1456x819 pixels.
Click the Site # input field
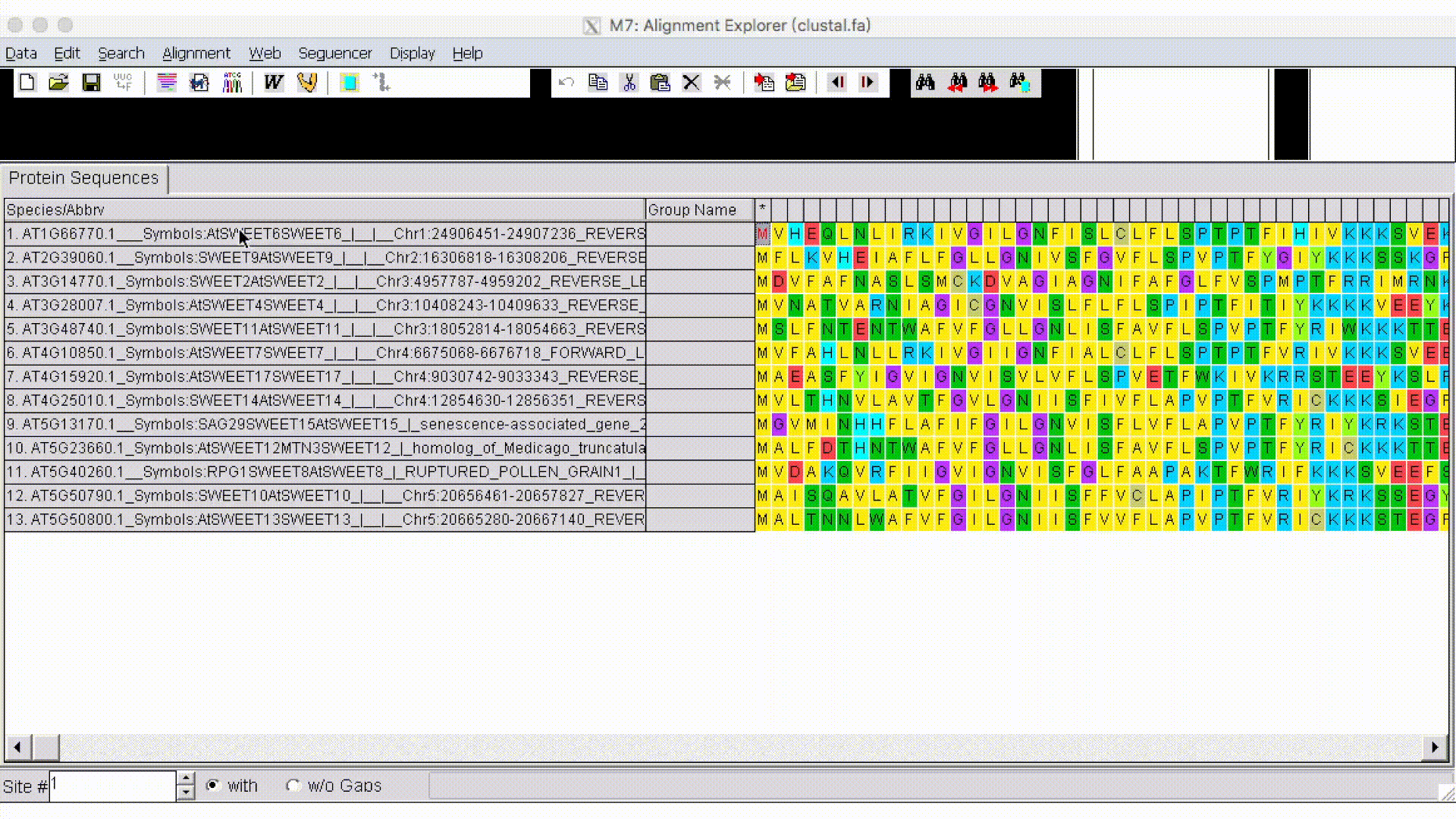tap(112, 786)
